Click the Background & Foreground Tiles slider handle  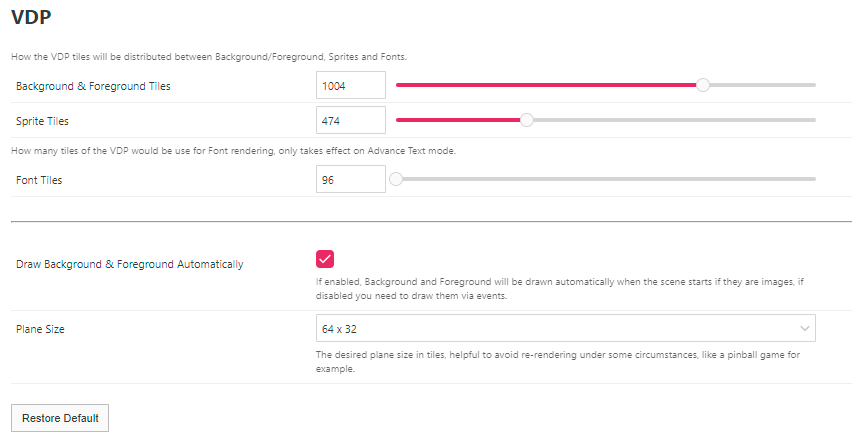point(703,86)
